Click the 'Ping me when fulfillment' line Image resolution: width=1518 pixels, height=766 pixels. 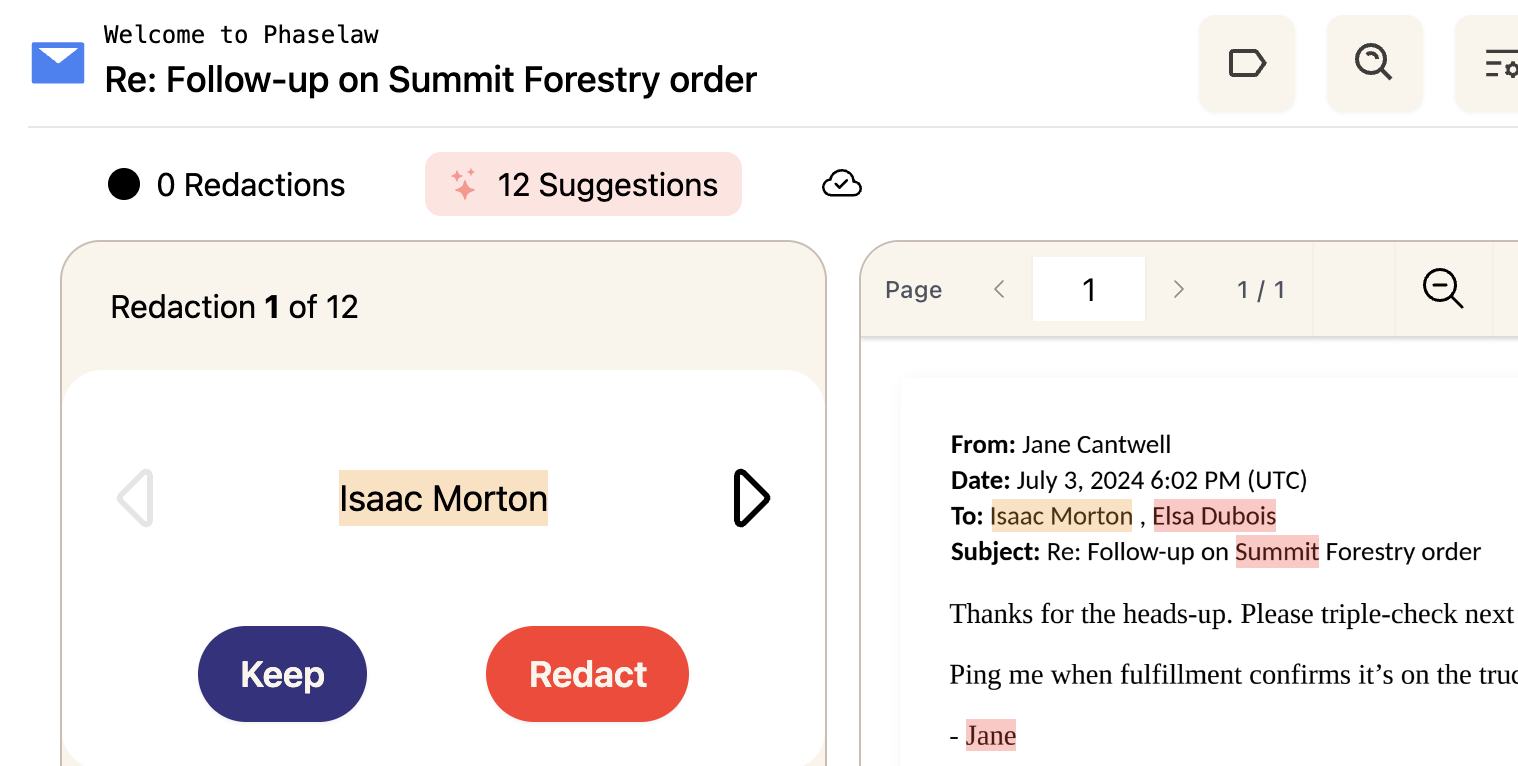tap(1232, 674)
